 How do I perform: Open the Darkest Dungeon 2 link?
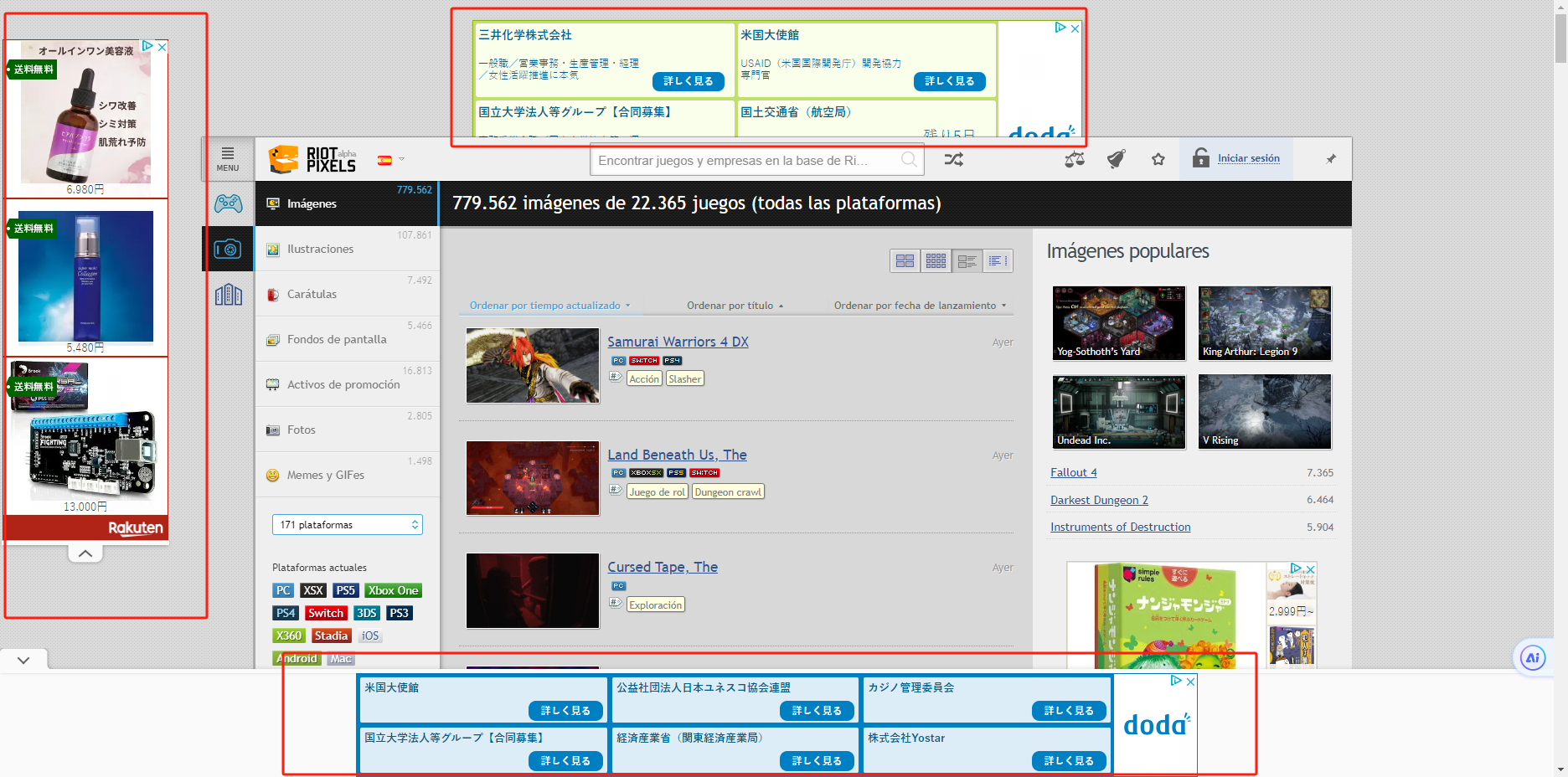click(x=1099, y=500)
